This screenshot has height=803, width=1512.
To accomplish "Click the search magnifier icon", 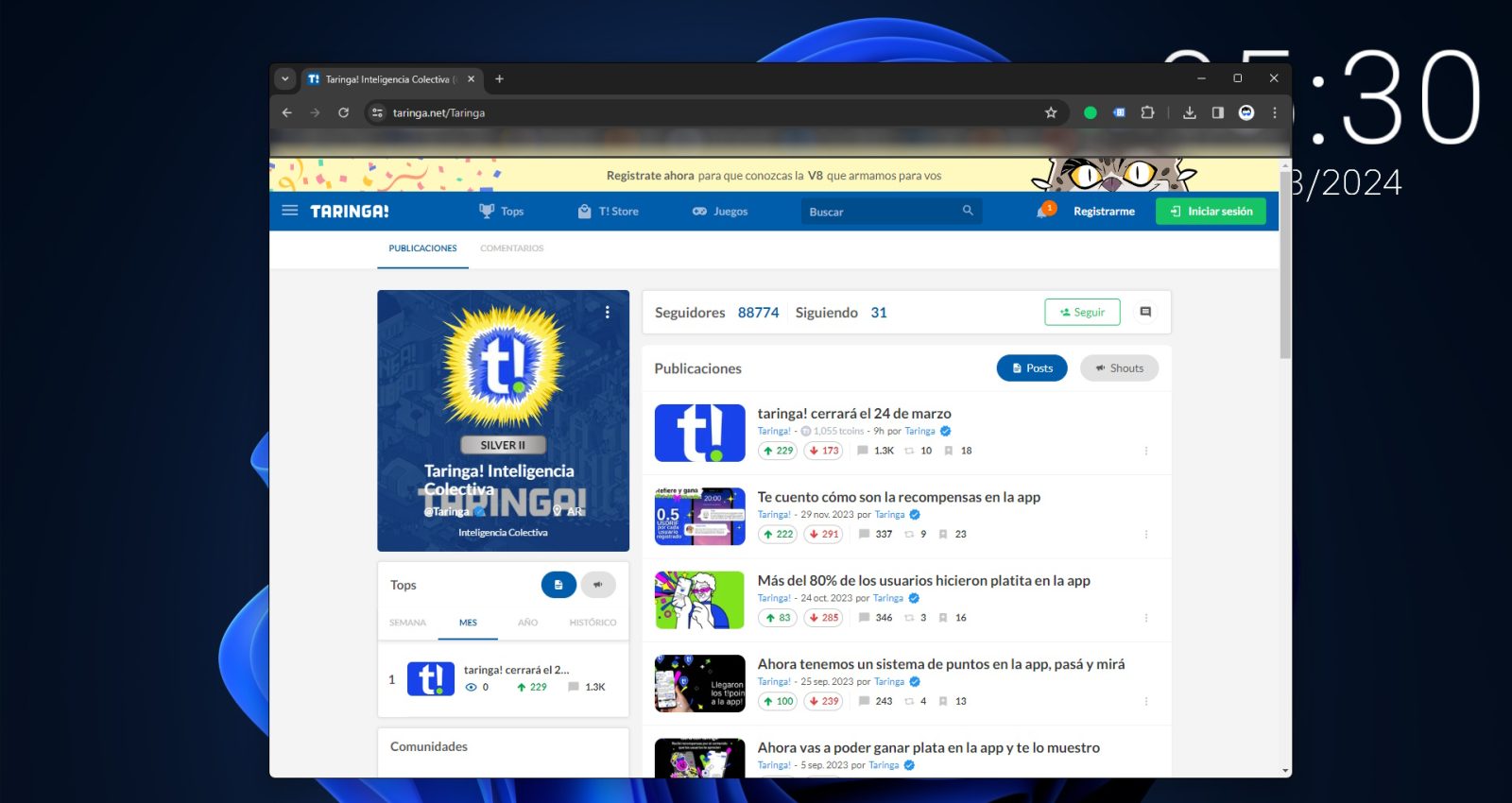I will 968,211.
